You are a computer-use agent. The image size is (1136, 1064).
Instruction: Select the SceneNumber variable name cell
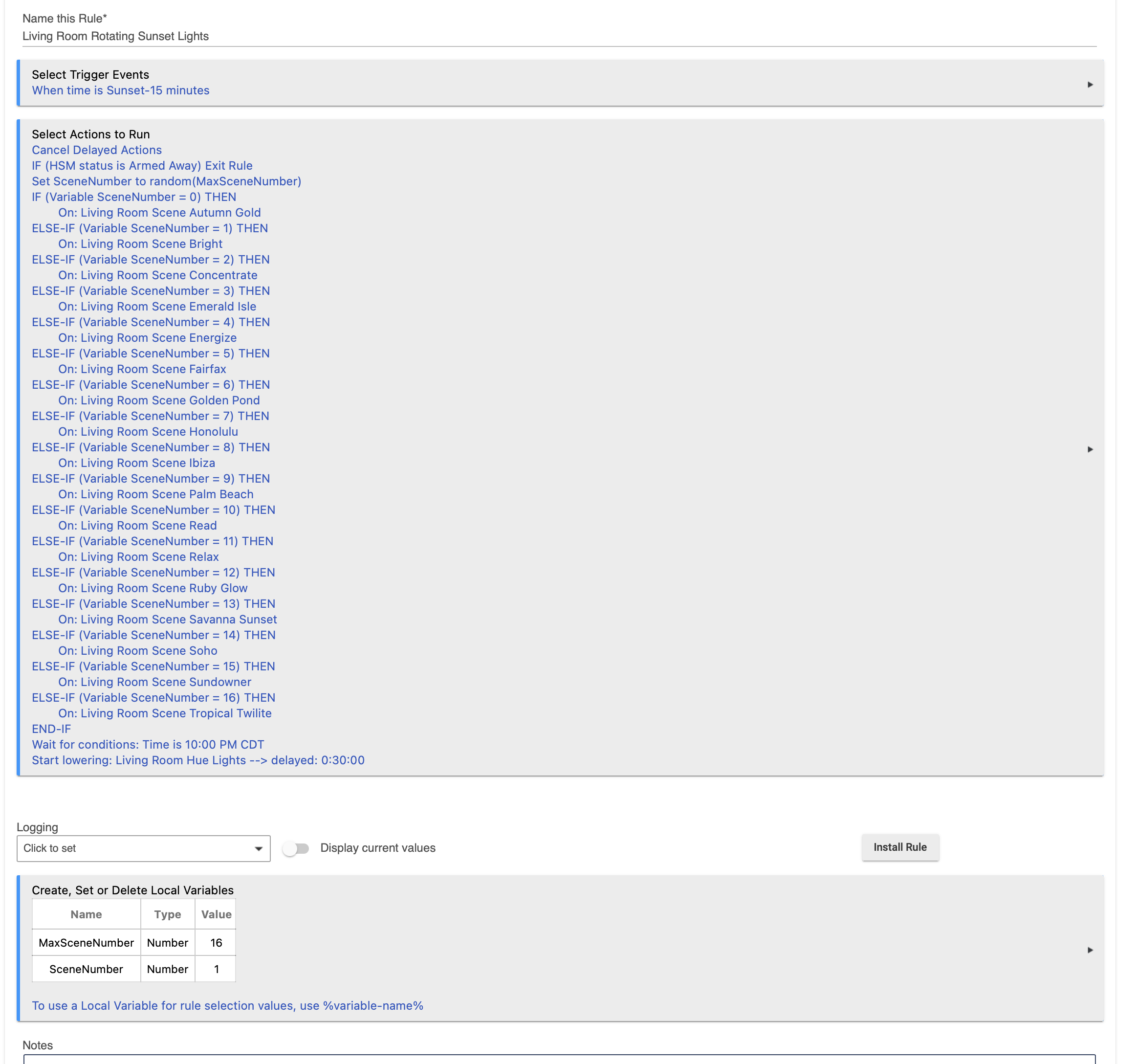87,969
